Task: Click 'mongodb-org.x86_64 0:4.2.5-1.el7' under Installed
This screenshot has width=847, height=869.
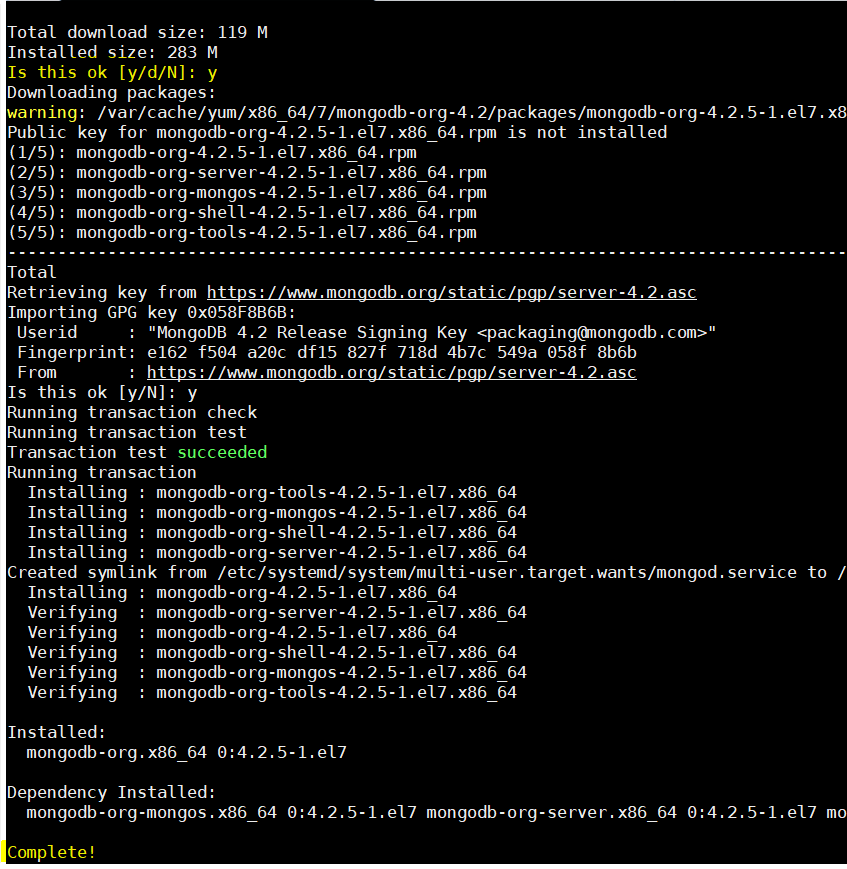Action: pos(187,752)
